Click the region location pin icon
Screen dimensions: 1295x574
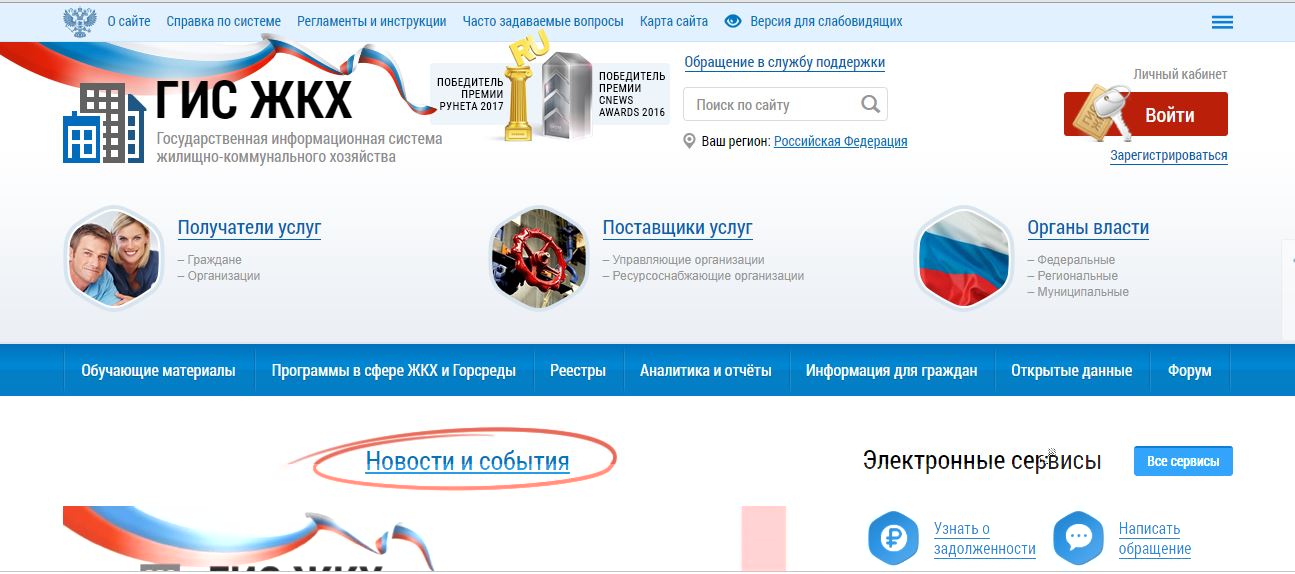pos(689,141)
